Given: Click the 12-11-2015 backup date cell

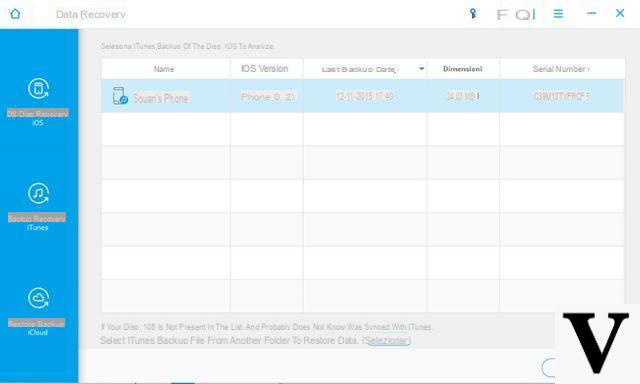Looking at the screenshot, I should [365, 97].
